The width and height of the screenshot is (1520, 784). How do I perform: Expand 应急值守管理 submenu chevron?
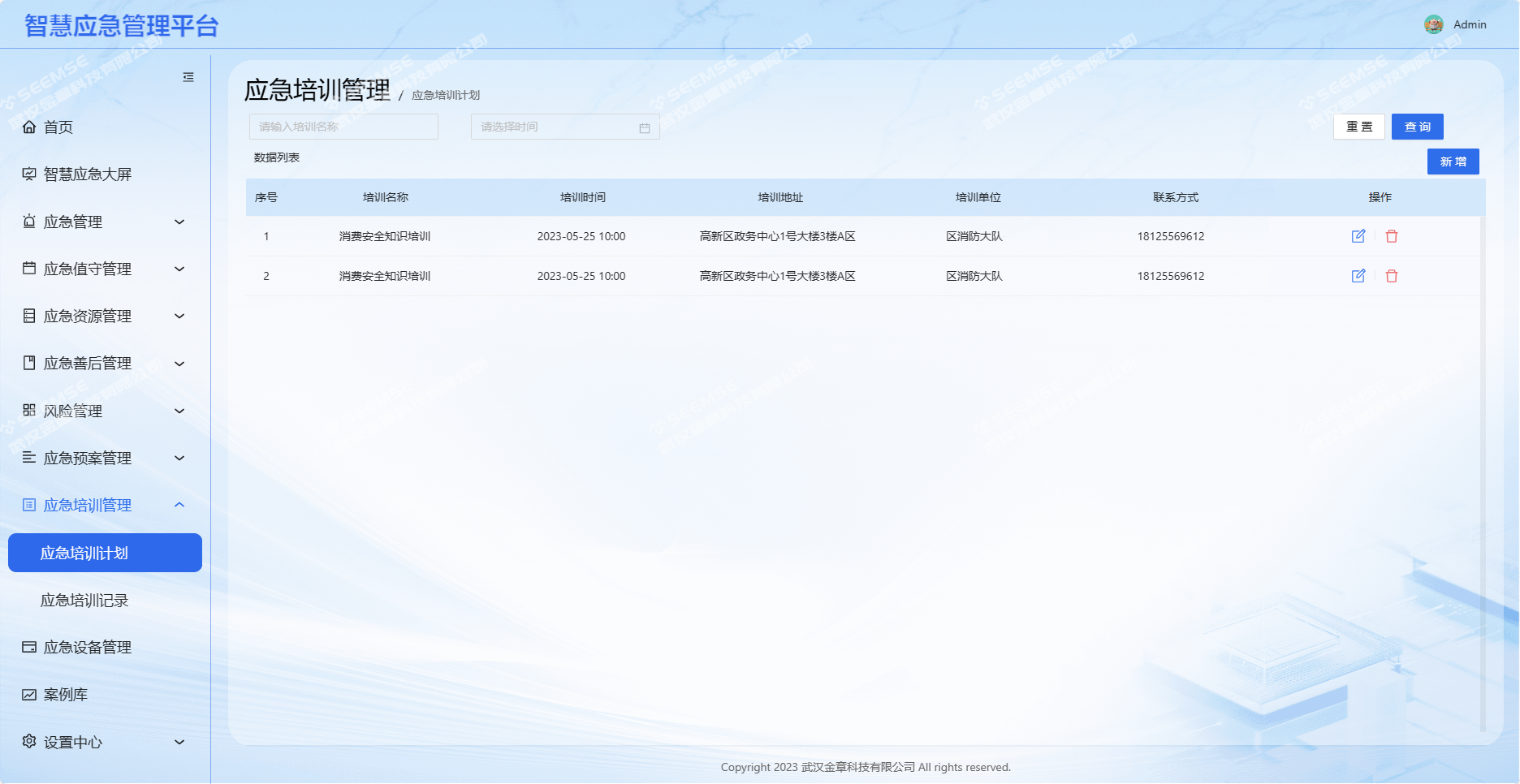180,269
